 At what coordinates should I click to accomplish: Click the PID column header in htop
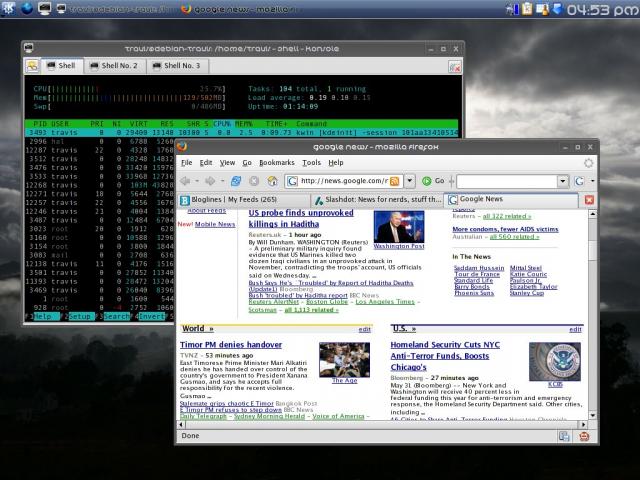coord(40,124)
